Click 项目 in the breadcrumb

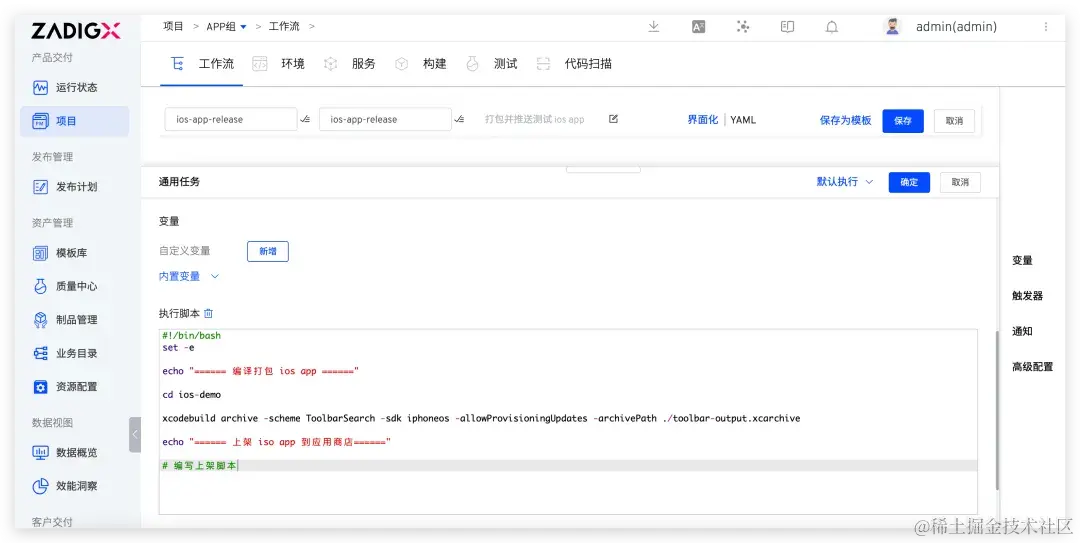pos(173,27)
